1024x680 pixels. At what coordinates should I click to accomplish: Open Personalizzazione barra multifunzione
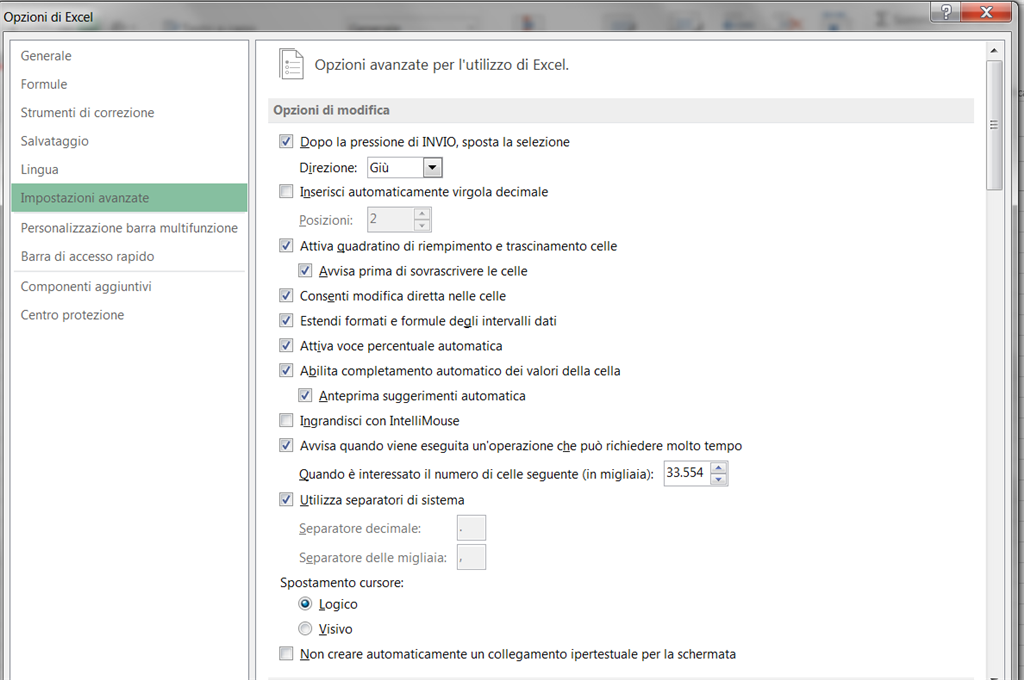[x=129, y=228]
